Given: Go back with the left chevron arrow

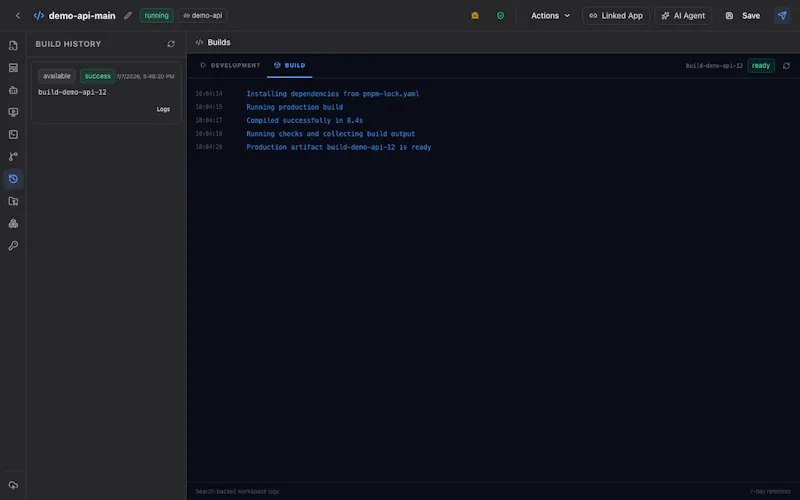Looking at the screenshot, I should coord(18,16).
